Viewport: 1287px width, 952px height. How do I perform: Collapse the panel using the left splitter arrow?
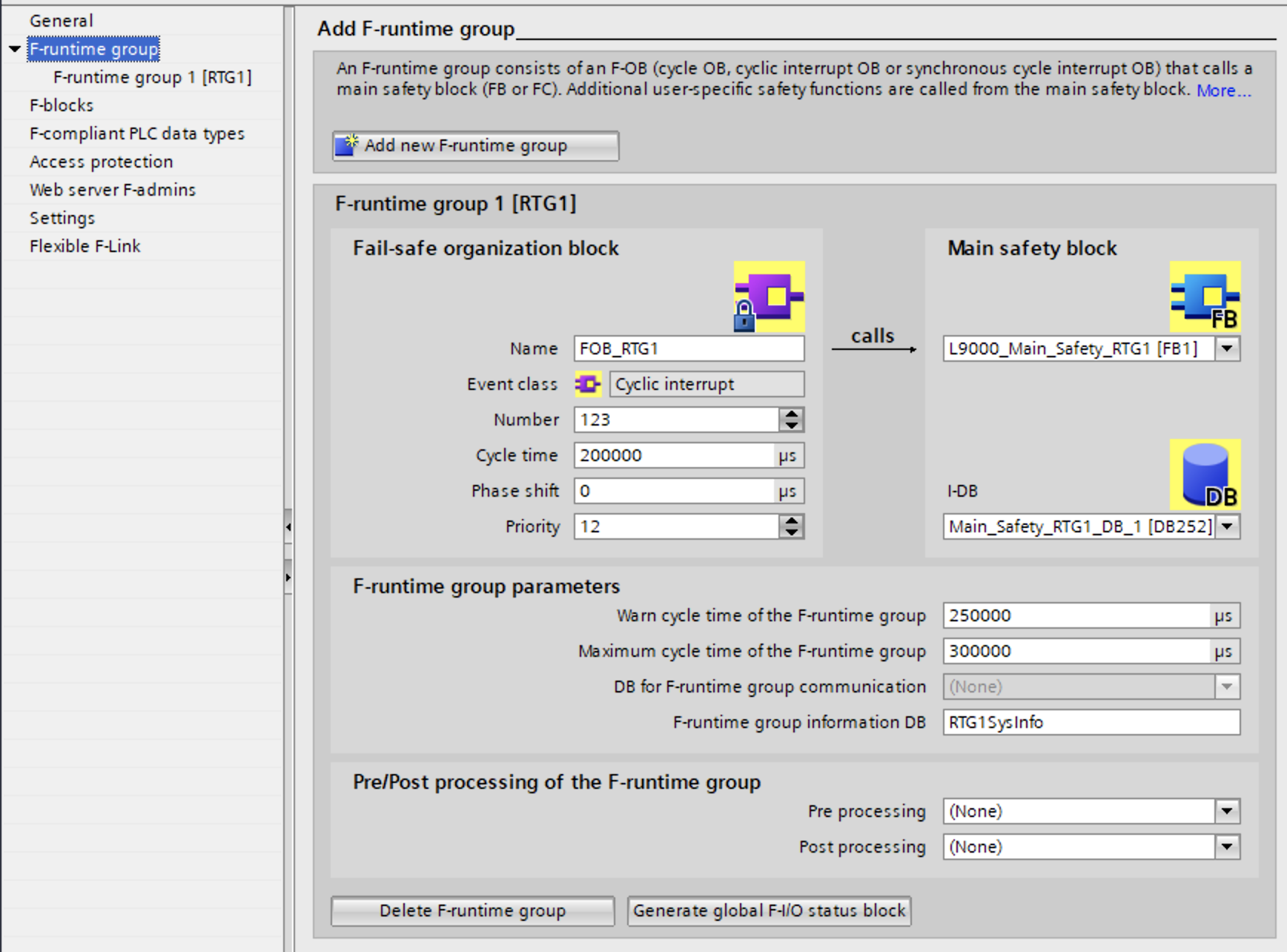(288, 527)
